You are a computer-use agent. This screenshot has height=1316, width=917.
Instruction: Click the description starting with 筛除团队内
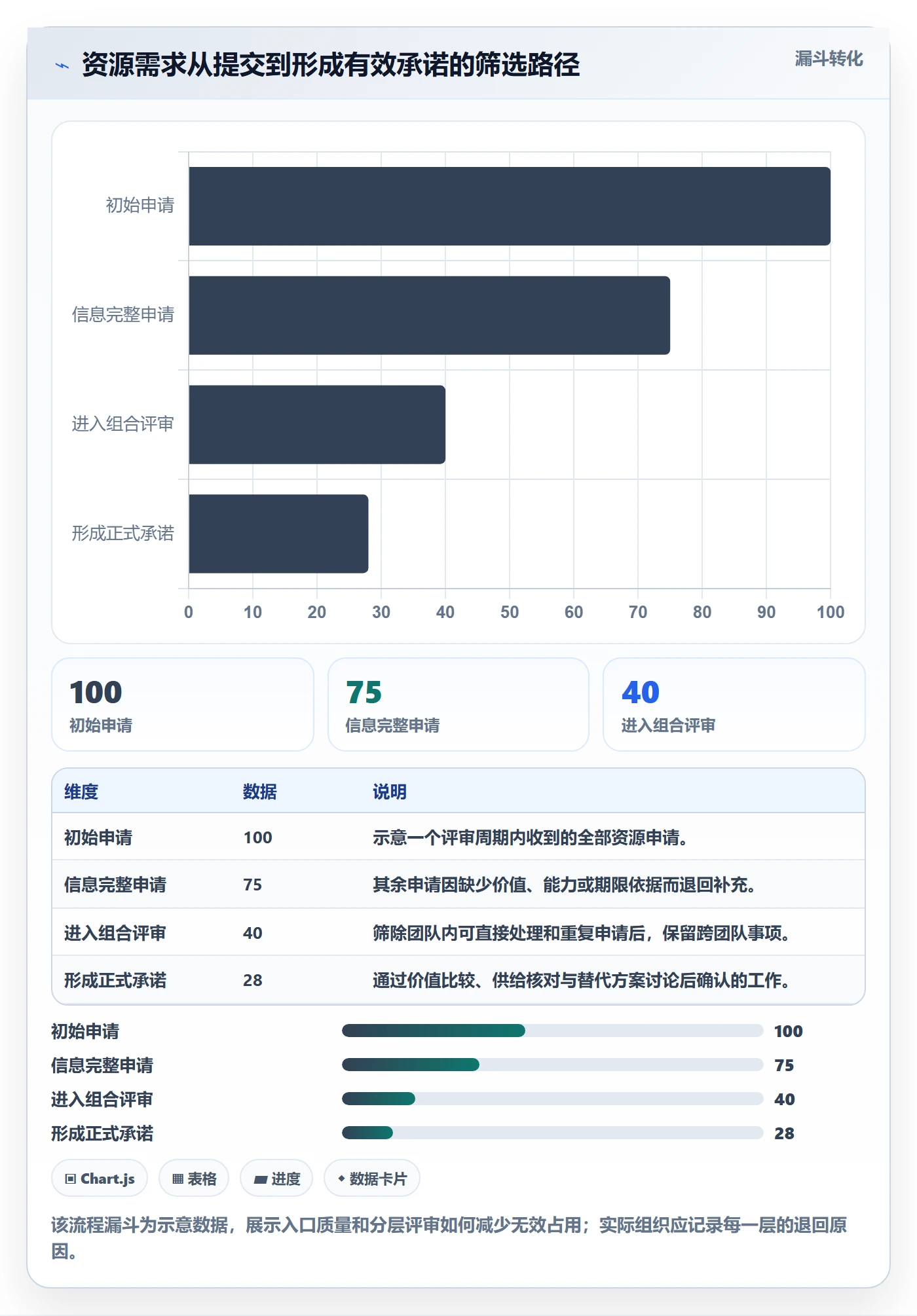[582, 933]
